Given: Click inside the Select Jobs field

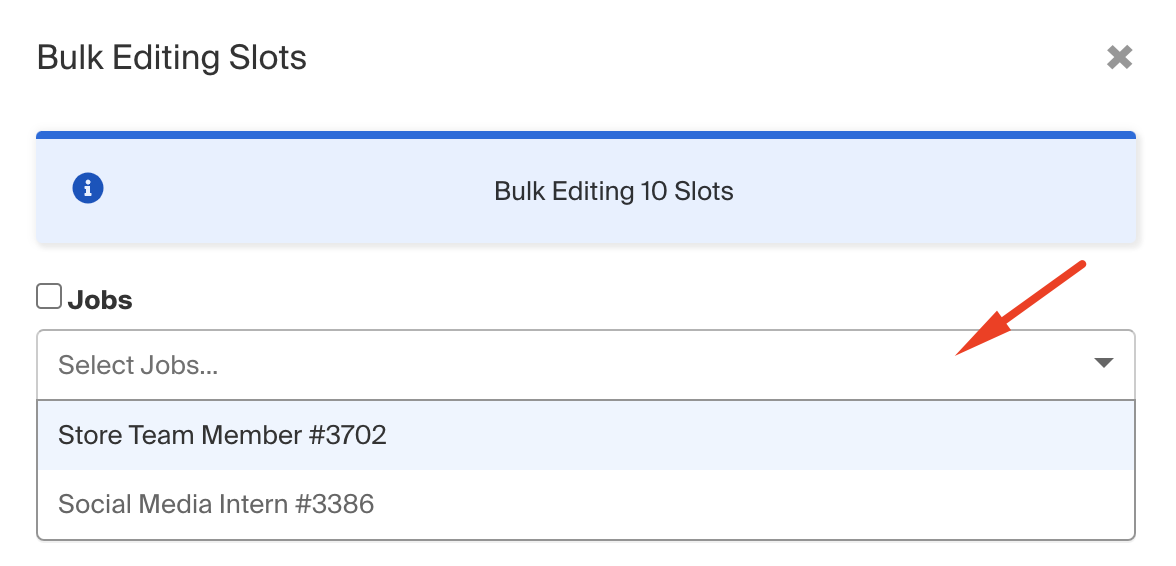Looking at the screenshot, I should click(586, 365).
